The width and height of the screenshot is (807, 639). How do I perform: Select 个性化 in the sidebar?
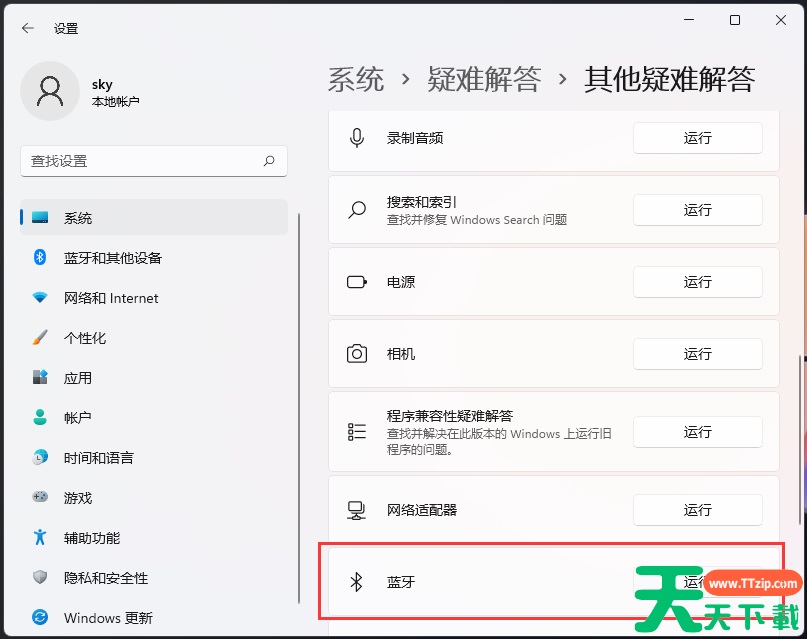(x=85, y=338)
